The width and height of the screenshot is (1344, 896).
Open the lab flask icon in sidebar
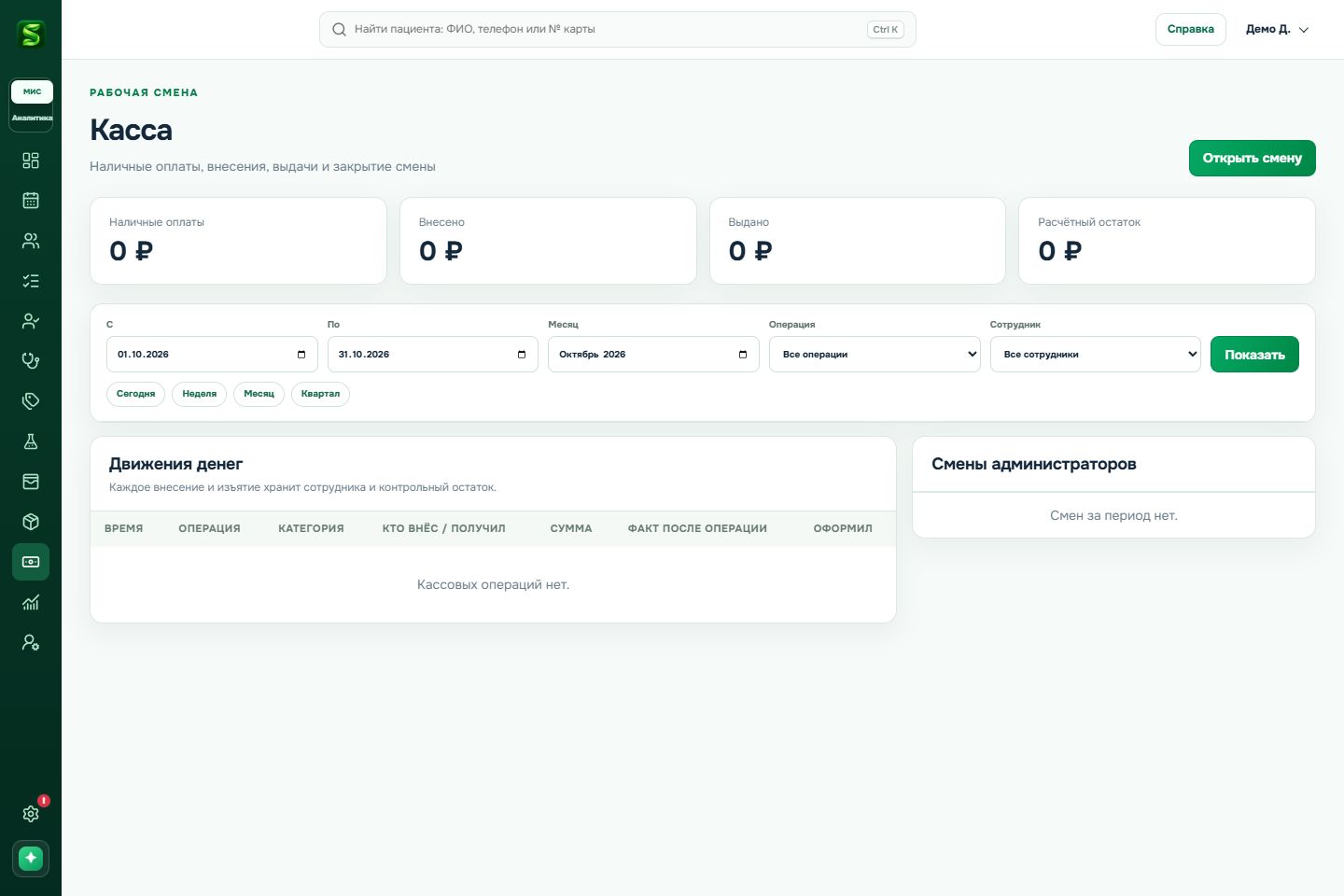31,441
